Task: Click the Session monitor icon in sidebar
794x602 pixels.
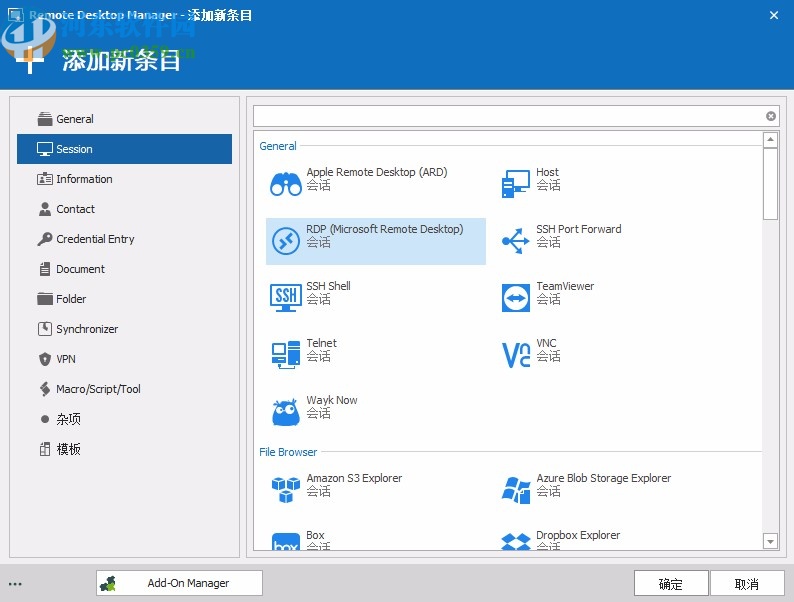Action: pyautogui.click(x=45, y=149)
